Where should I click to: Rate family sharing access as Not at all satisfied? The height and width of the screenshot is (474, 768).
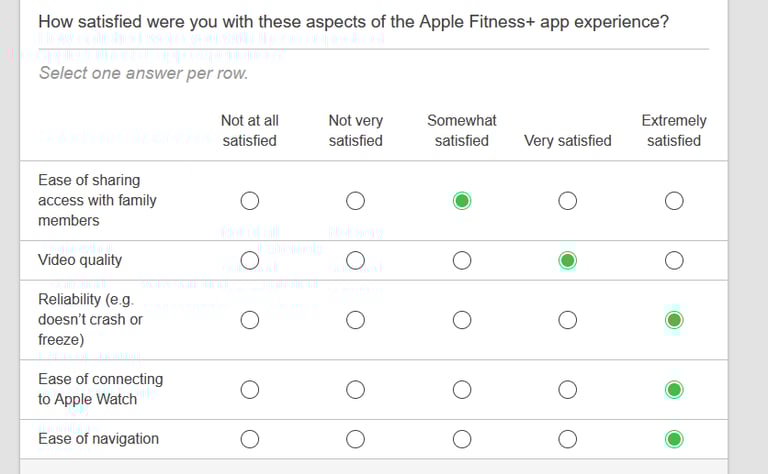coord(250,201)
